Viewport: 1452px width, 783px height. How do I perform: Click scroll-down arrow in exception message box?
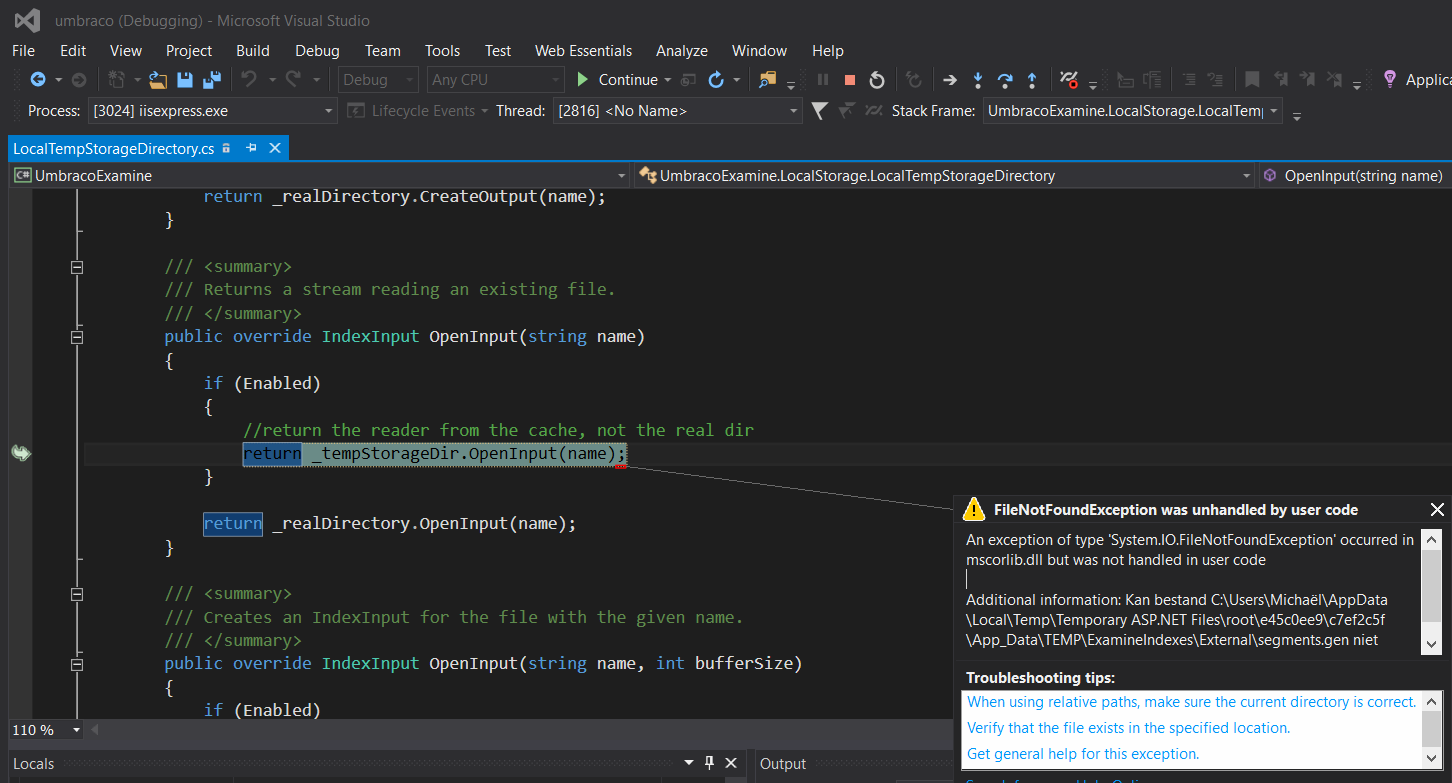(1431, 645)
